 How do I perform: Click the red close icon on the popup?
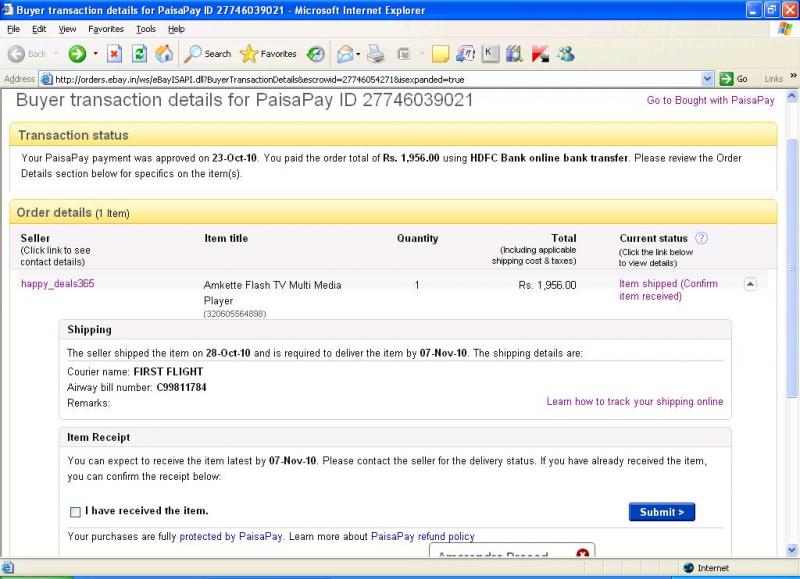[x=583, y=553]
